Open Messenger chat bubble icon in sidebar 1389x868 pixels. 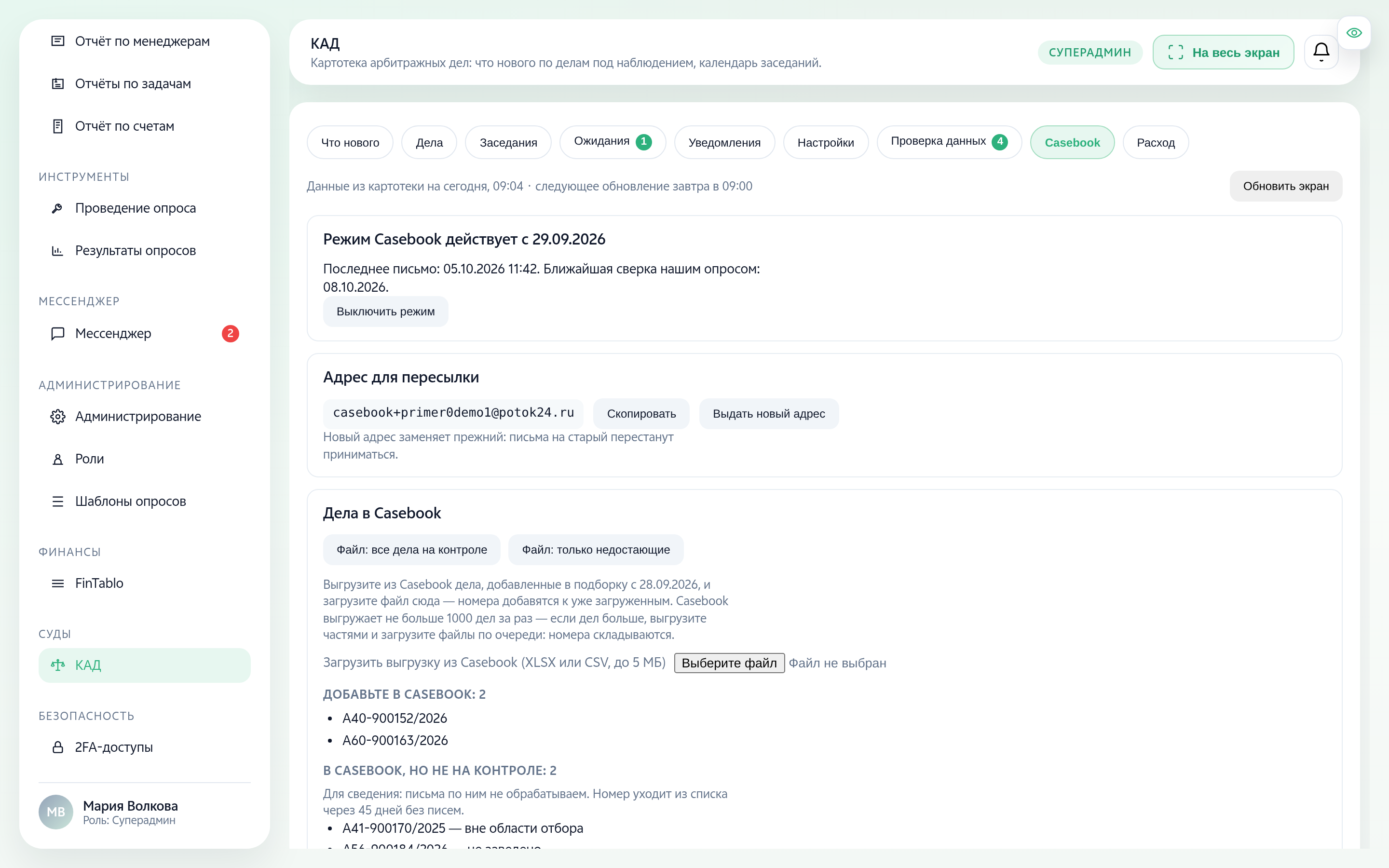pyautogui.click(x=57, y=334)
